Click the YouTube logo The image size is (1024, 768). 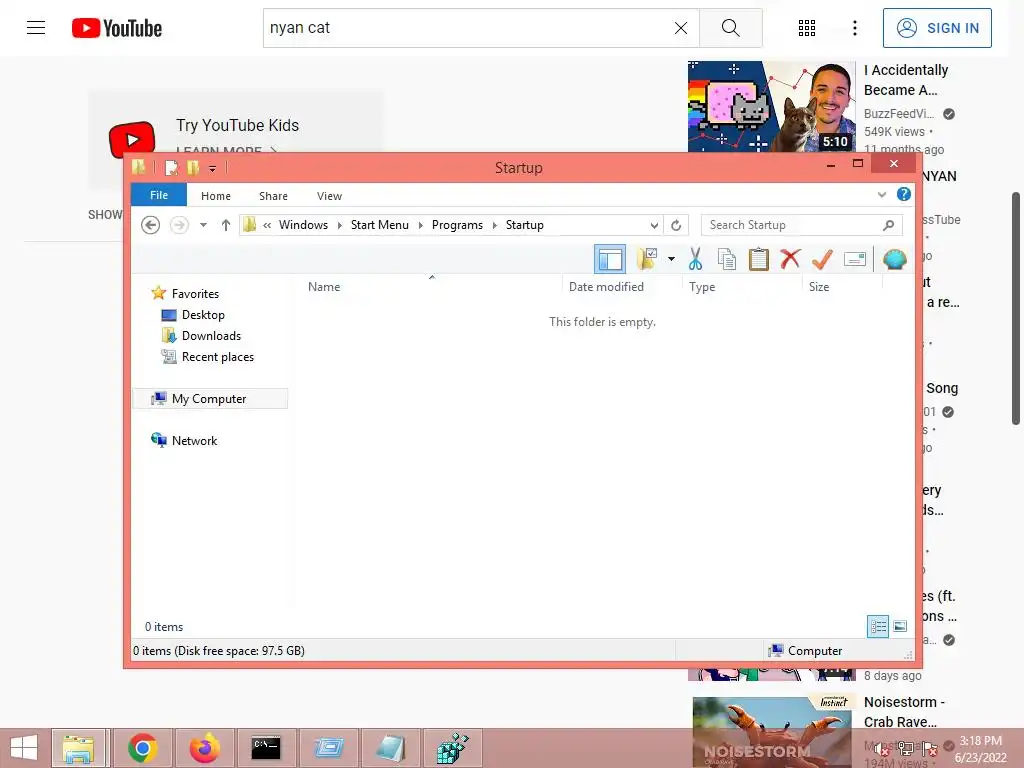[117, 28]
